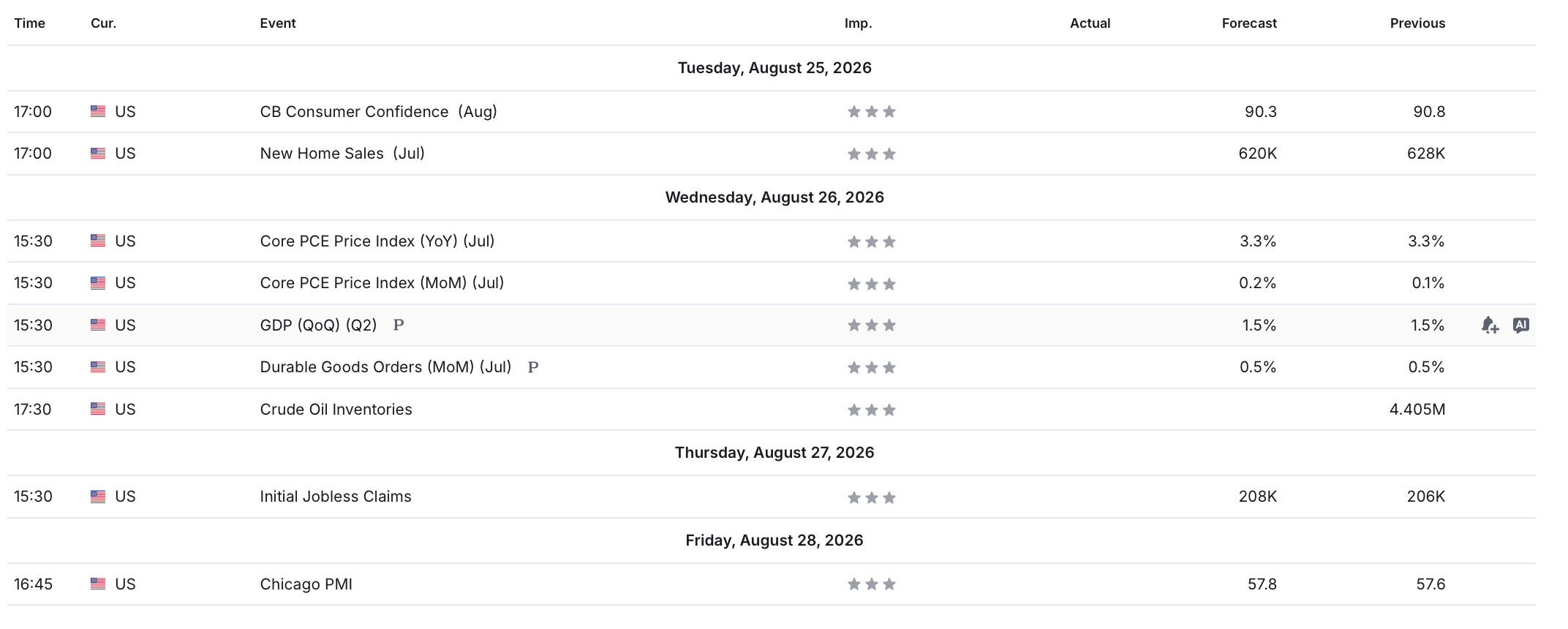This screenshot has height=629, width=1568.
Task: Open the AI analysis icon on GDP row
Action: [x=1521, y=325]
